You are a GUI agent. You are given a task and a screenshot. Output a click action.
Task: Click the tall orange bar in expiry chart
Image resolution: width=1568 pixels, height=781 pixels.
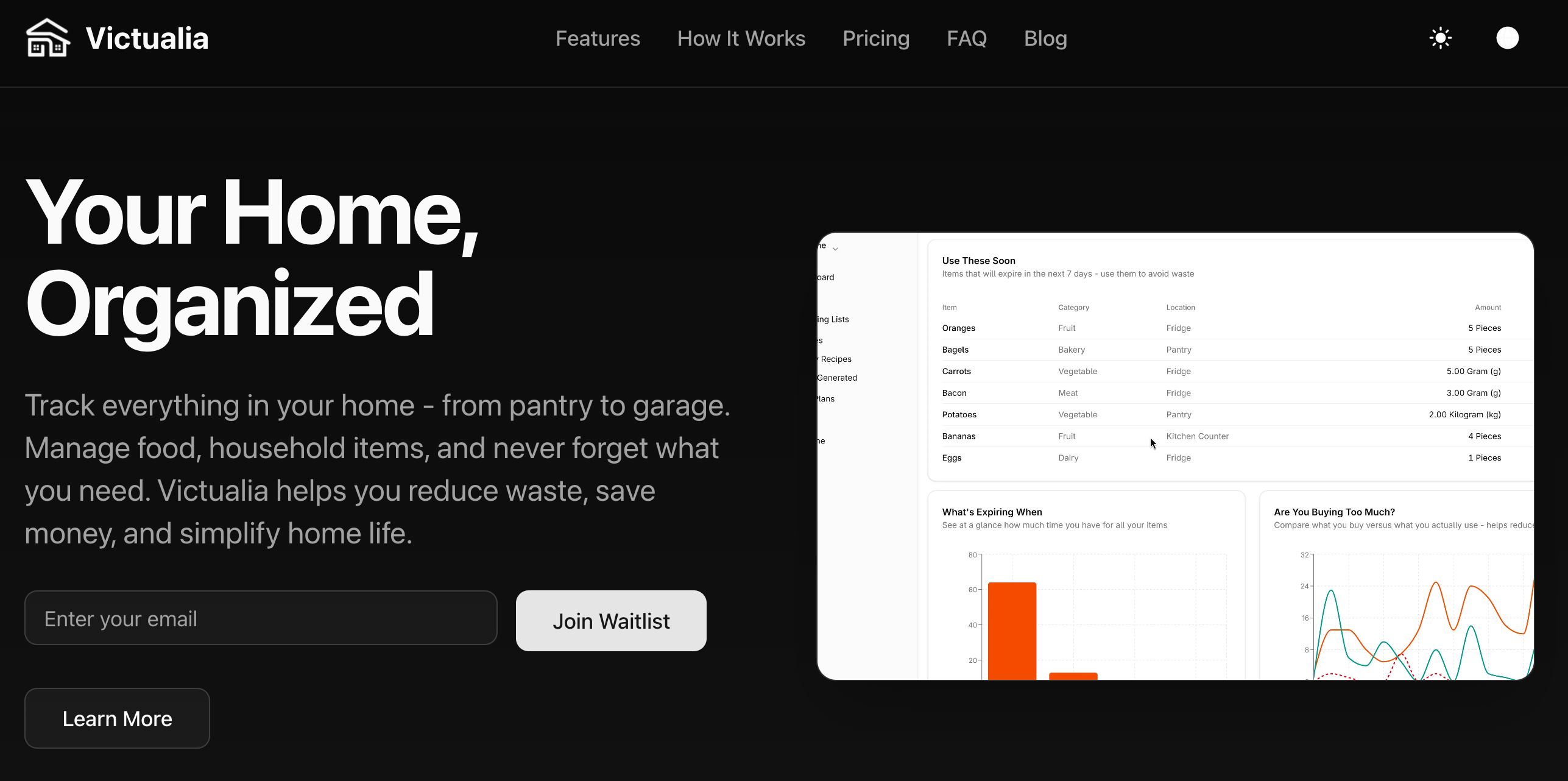tap(1012, 630)
